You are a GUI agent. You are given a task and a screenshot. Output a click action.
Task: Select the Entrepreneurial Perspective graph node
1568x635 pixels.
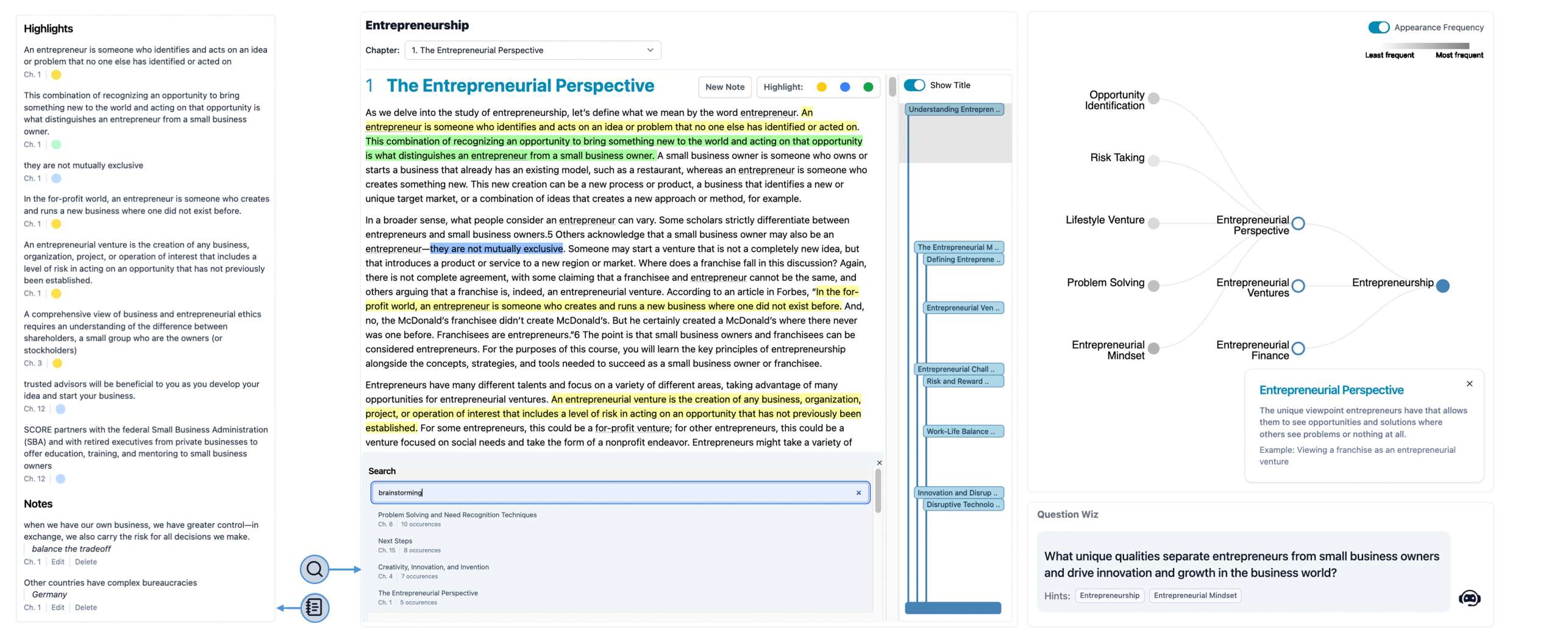click(1298, 223)
